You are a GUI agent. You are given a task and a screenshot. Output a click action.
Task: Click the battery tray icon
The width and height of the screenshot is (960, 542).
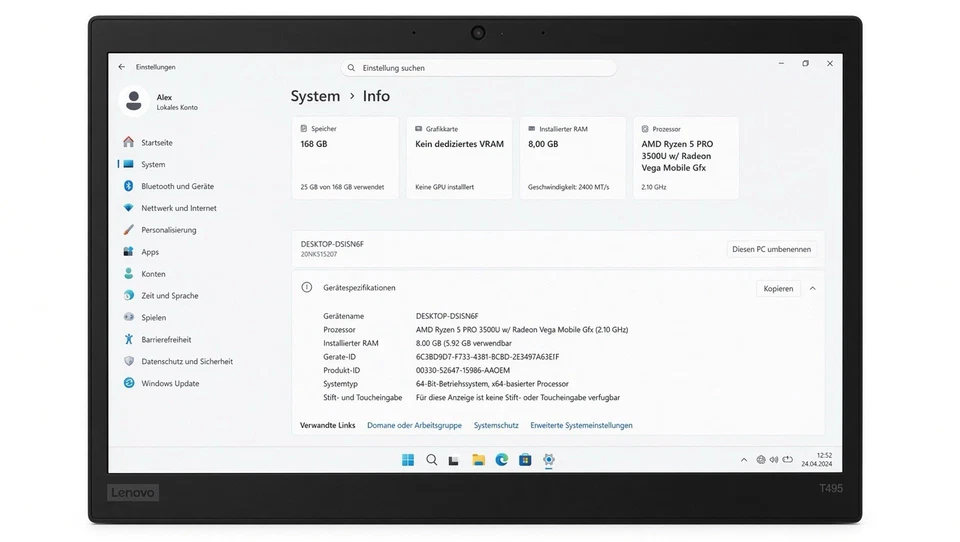click(788, 459)
